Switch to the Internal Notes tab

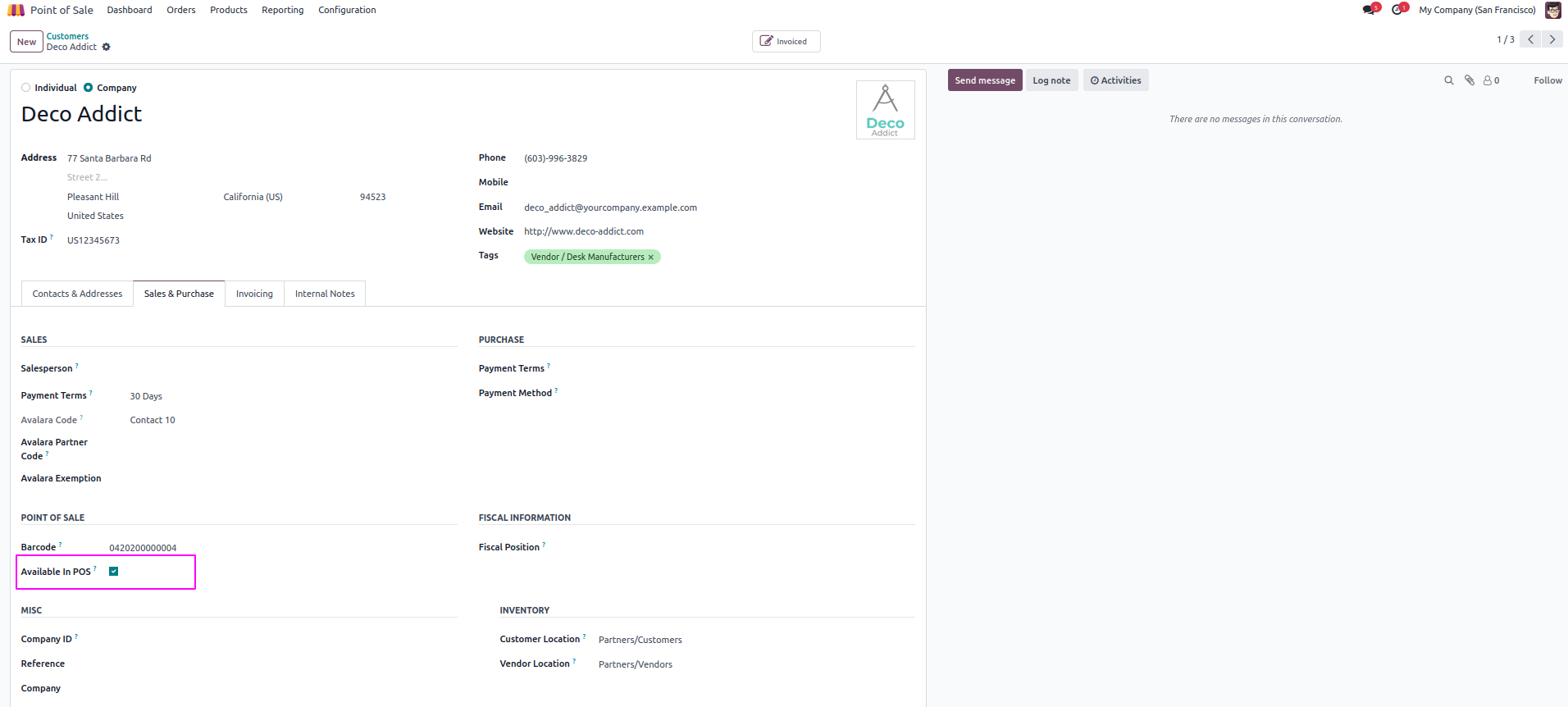[325, 294]
